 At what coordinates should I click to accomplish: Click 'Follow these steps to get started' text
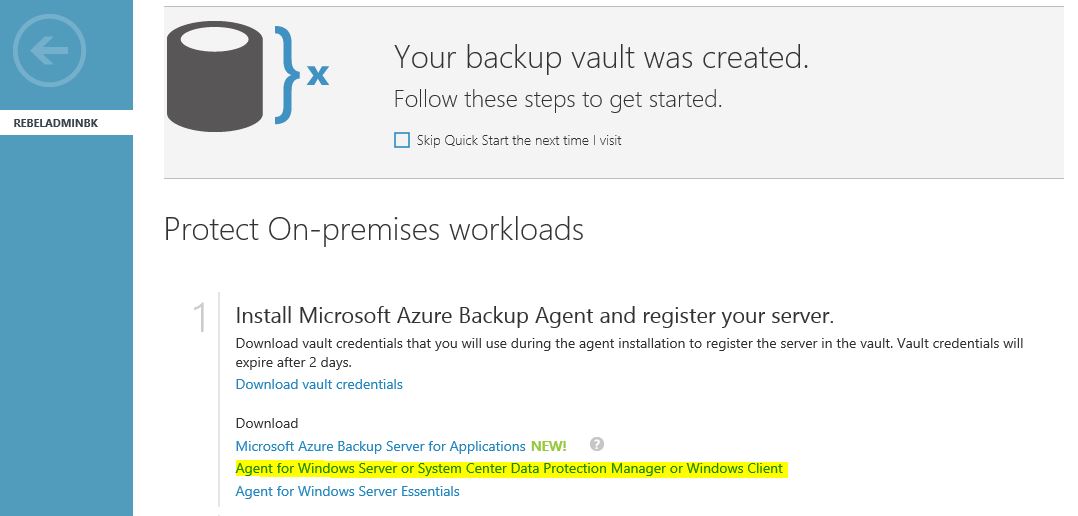pos(558,99)
